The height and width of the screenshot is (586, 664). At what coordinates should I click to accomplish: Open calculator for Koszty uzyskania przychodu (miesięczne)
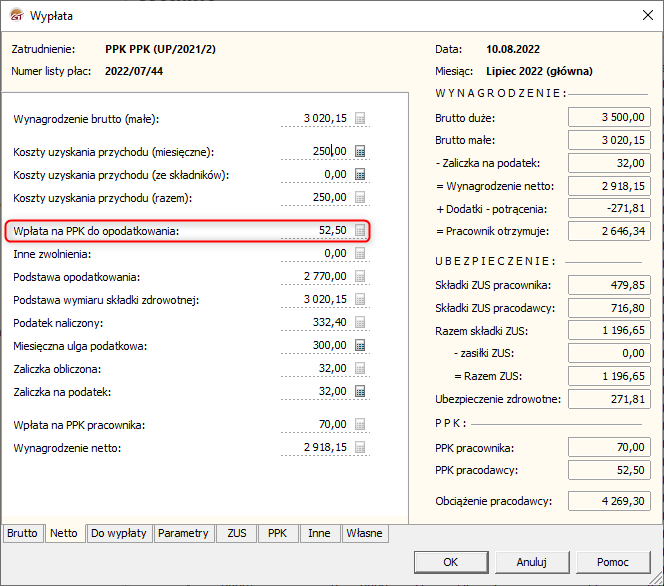pyautogui.click(x=360, y=152)
